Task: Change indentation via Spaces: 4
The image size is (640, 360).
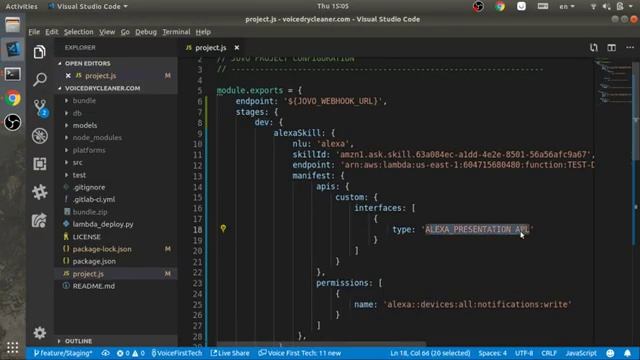Action: [492, 353]
